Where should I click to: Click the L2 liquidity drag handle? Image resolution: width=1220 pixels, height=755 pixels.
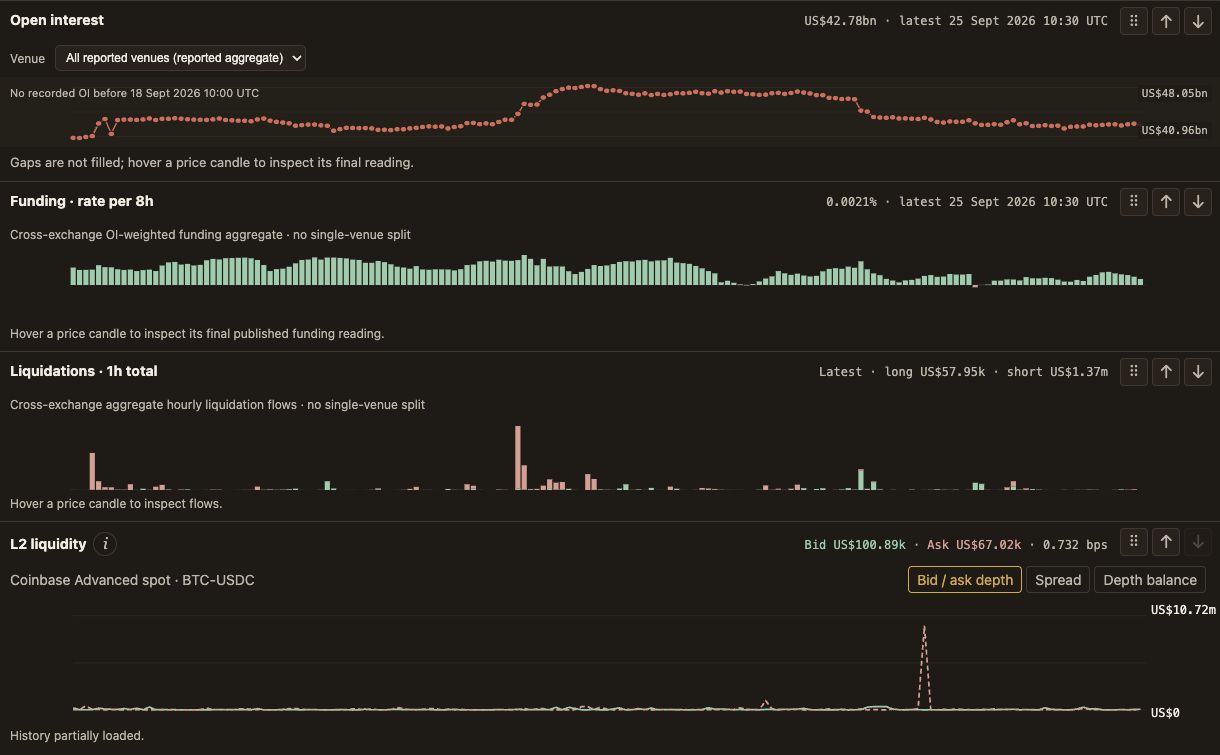pos(1133,542)
